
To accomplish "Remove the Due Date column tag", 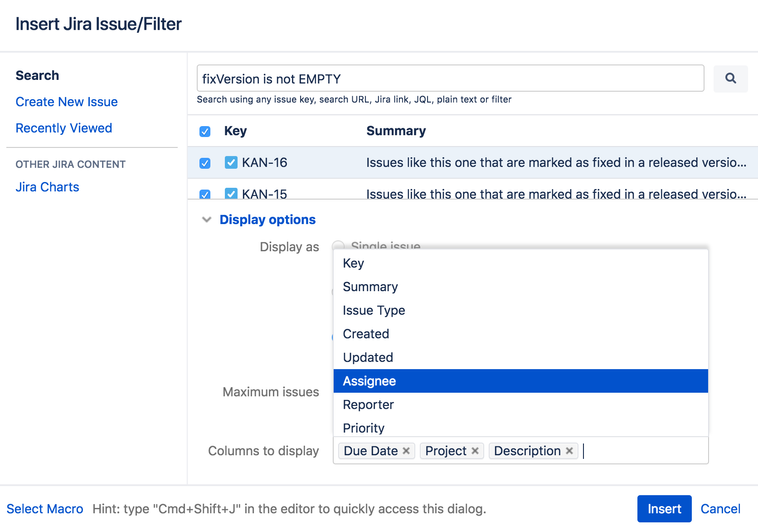I will point(406,451).
